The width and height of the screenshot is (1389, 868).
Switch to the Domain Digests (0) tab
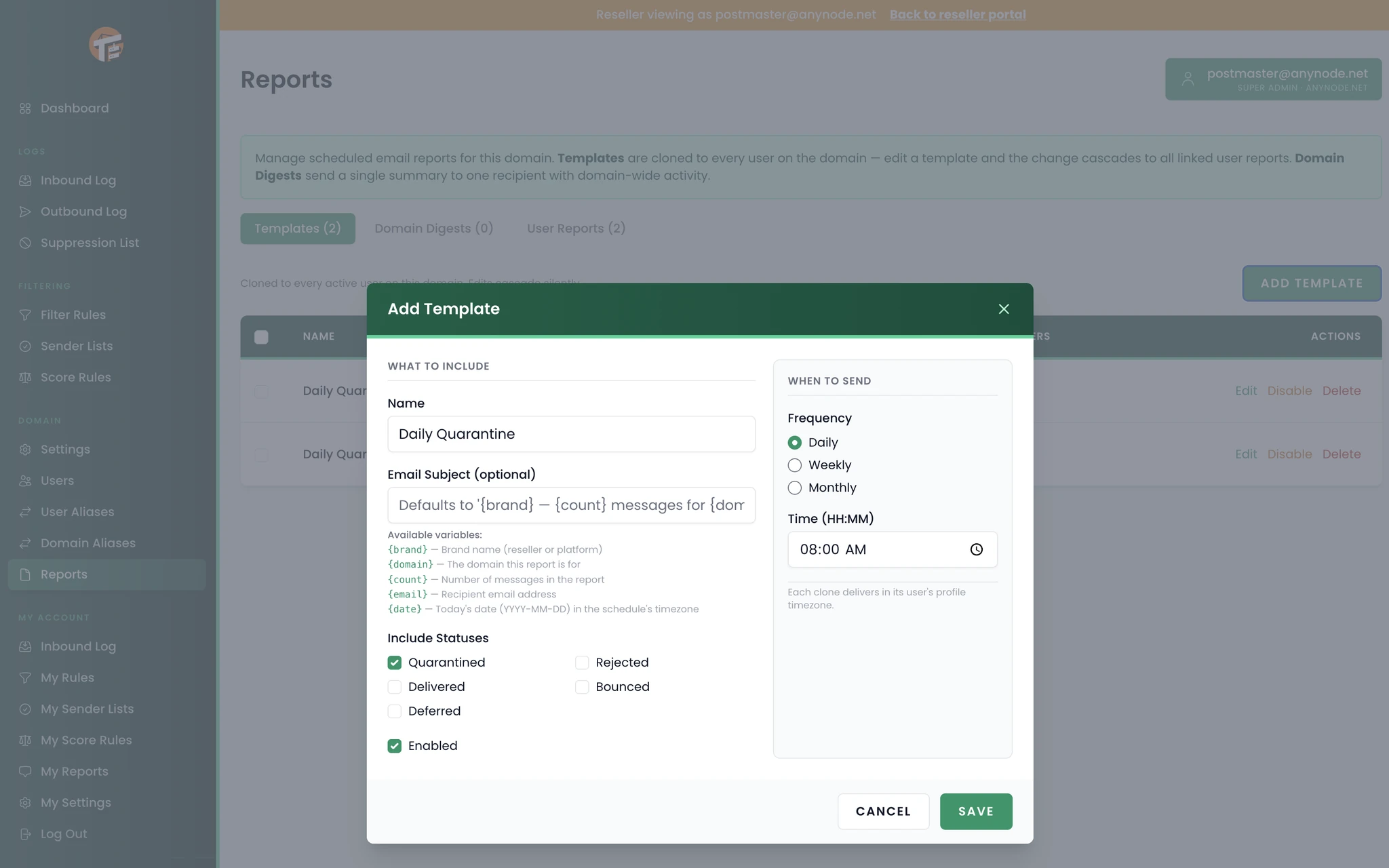click(x=434, y=229)
